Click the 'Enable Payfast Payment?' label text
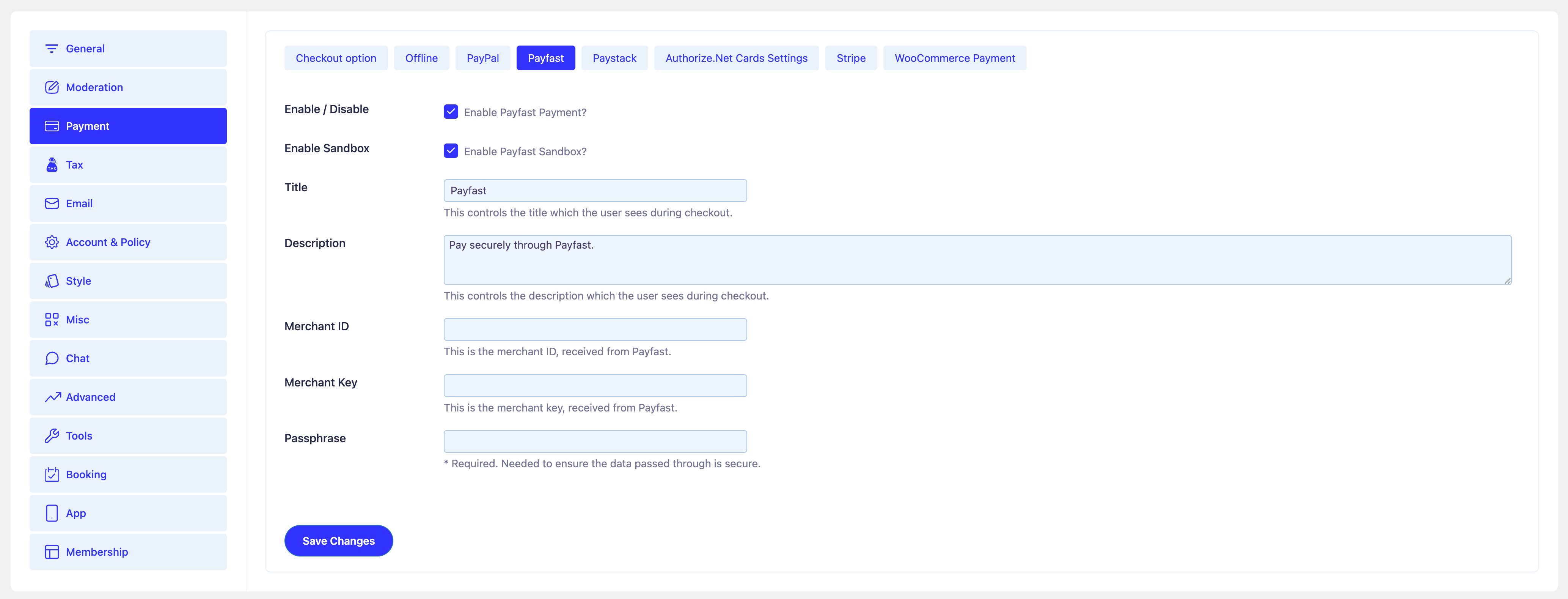 coord(525,112)
